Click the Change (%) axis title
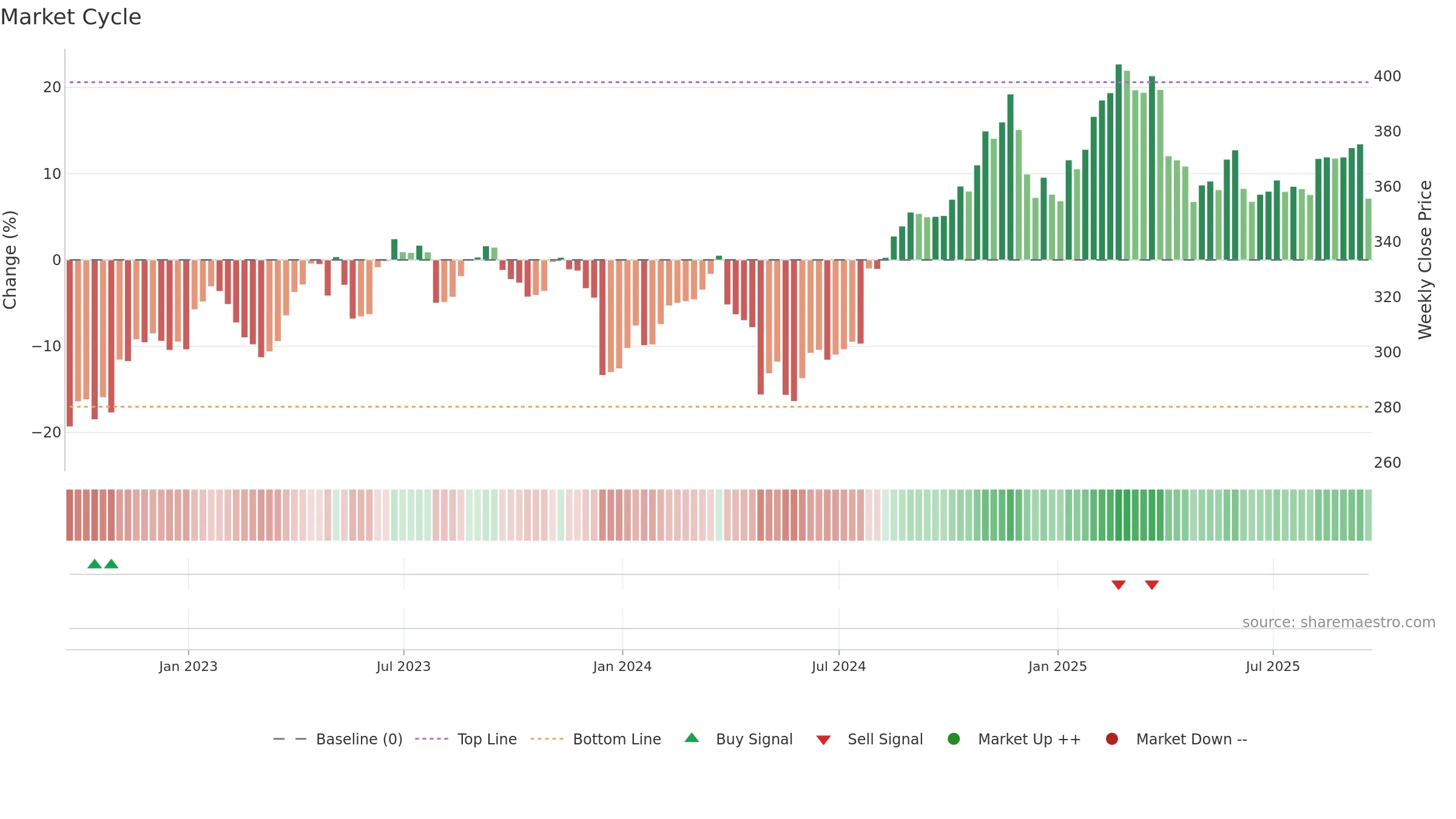Viewport: 1456px width, 819px height. tap(10, 260)
